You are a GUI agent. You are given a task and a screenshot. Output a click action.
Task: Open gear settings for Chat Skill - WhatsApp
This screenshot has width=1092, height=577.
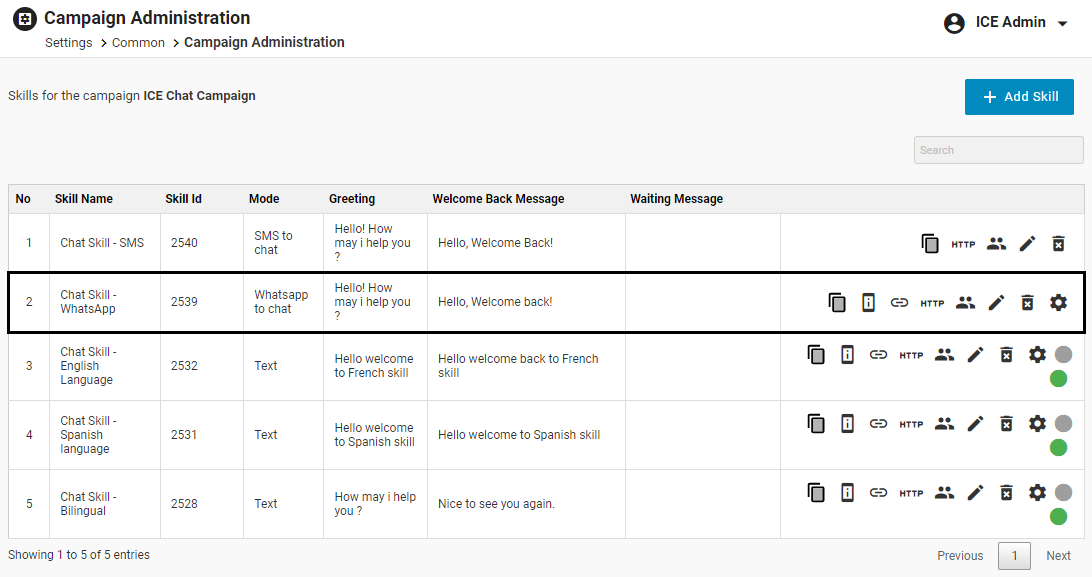(1058, 302)
